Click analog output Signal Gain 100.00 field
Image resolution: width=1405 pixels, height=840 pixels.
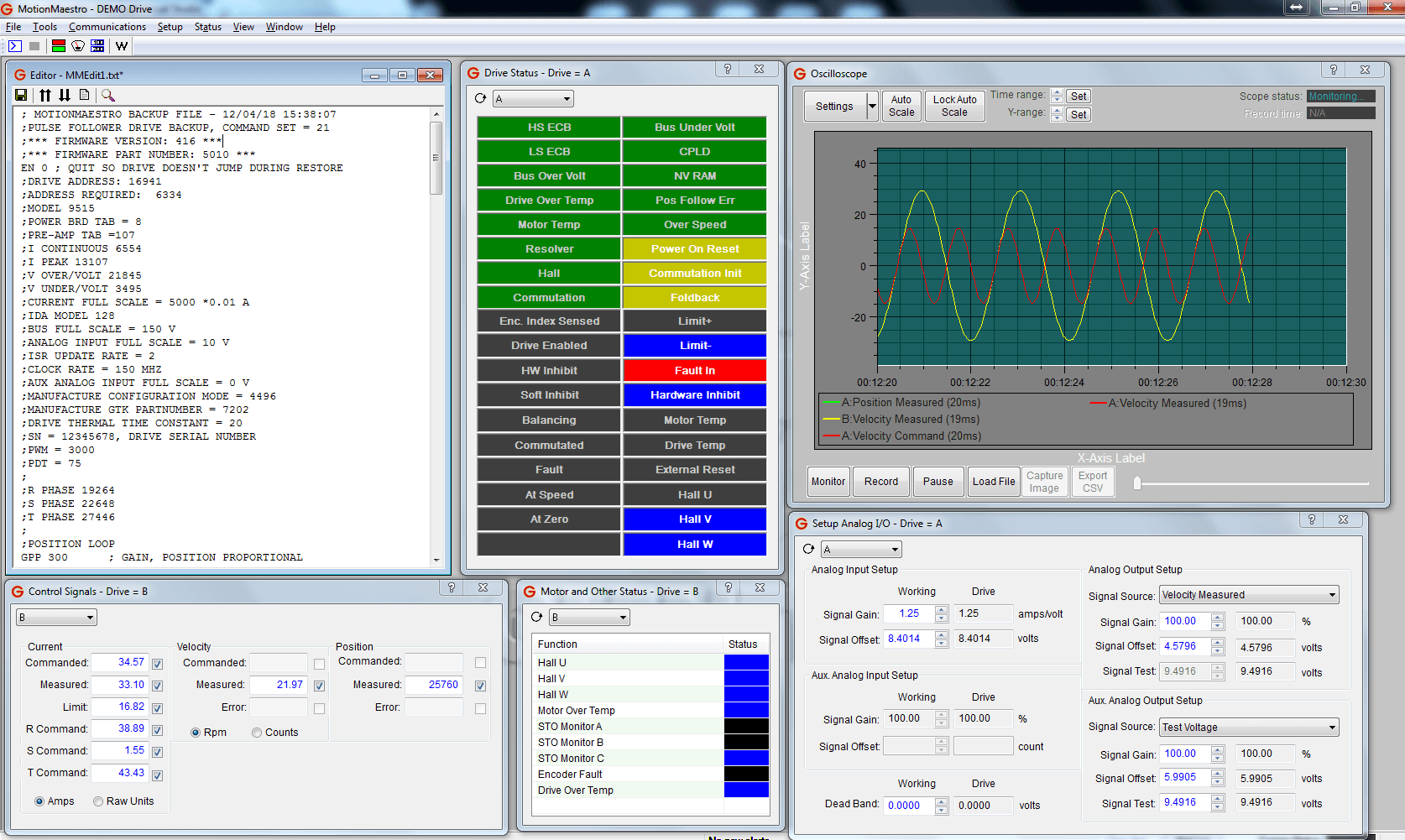(1185, 622)
